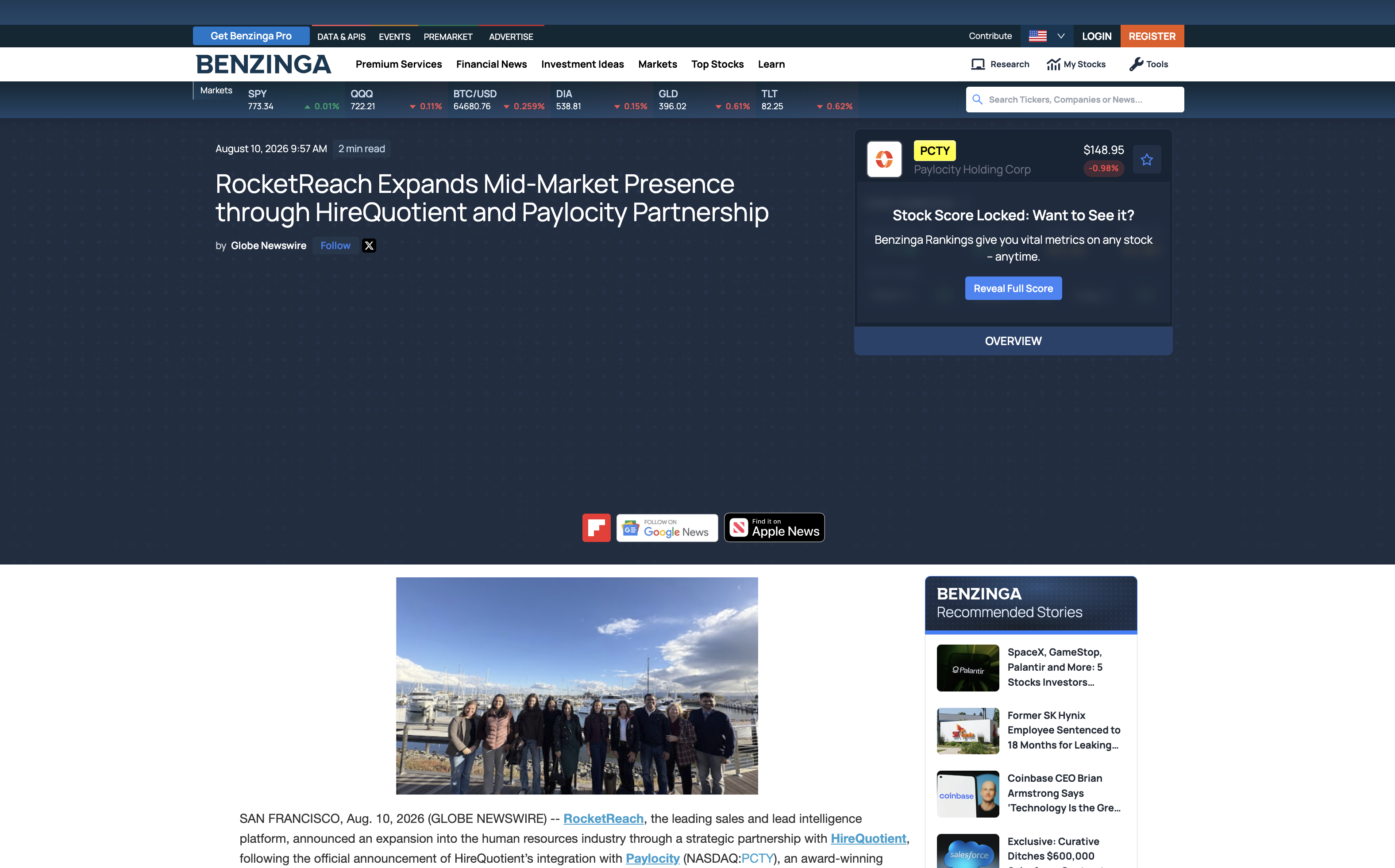The image size is (1395, 868).
Task: Click the US flag country icon
Action: click(1037, 36)
